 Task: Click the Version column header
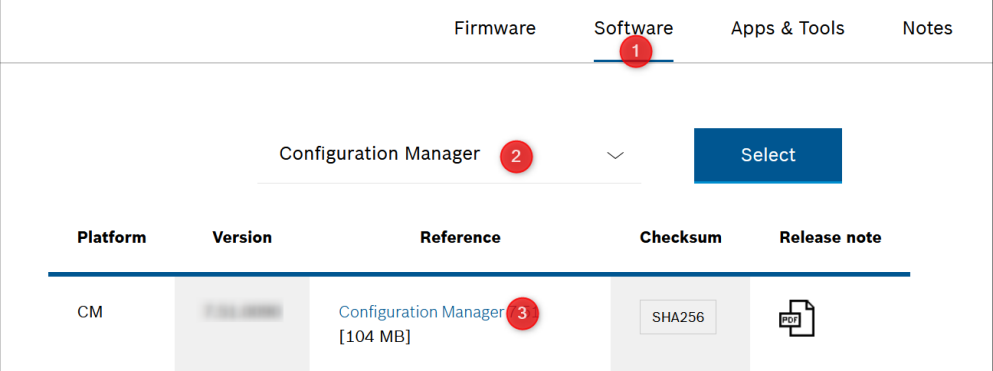tap(242, 237)
